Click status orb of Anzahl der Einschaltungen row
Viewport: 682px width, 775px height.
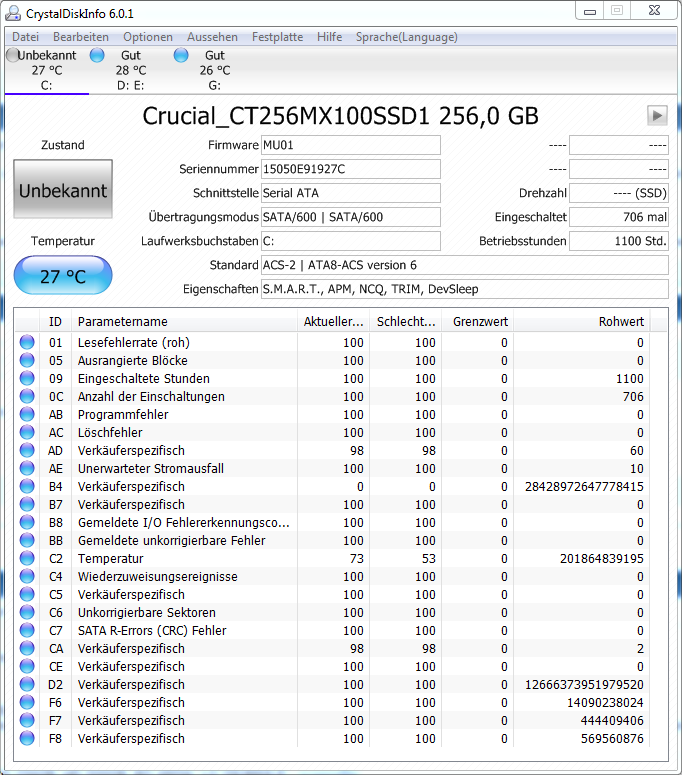[27, 396]
